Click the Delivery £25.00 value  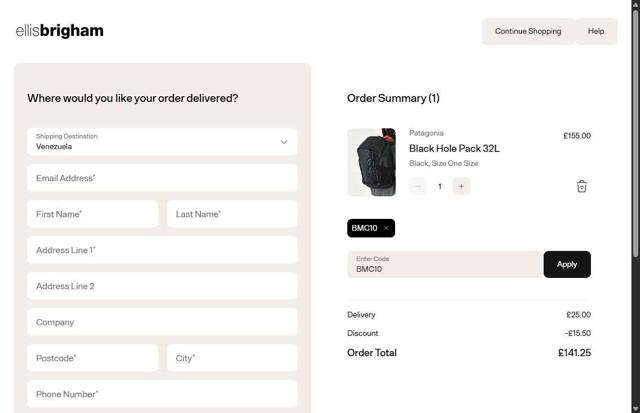pyautogui.click(x=578, y=315)
